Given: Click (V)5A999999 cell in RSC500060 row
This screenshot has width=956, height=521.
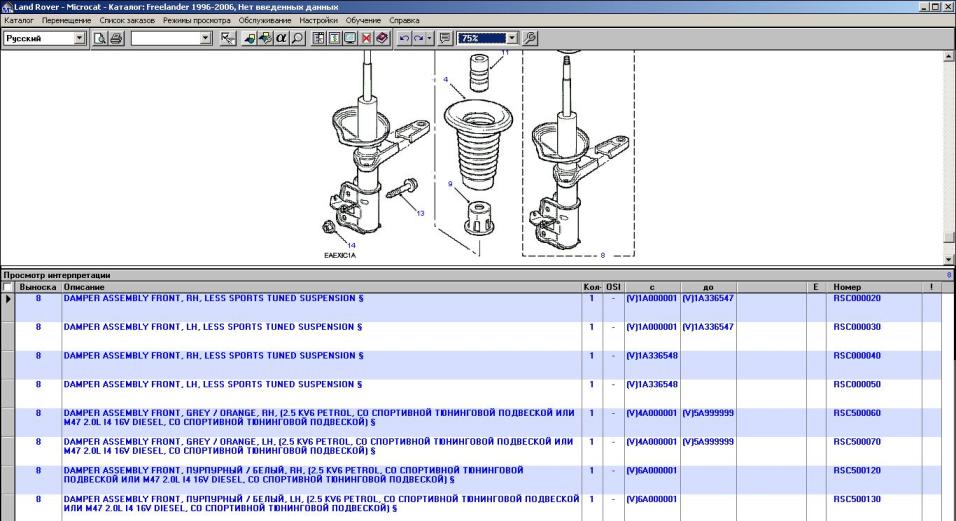Looking at the screenshot, I should pyautogui.click(x=707, y=413).
